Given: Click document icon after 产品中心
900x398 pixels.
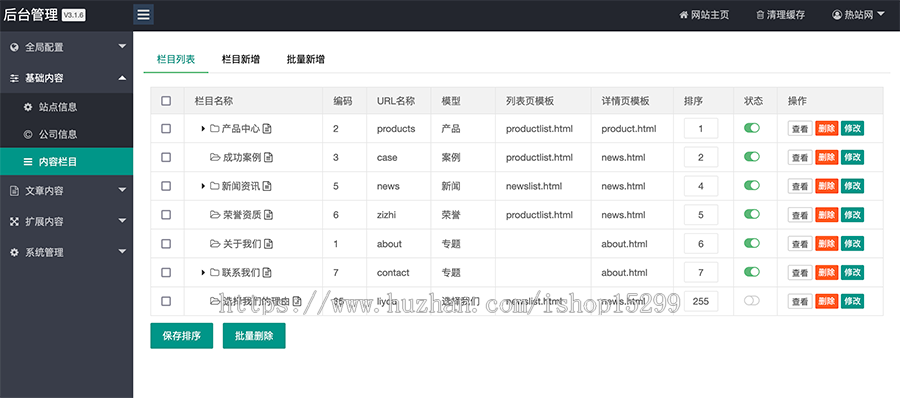Looking at the screenshot, I should click(x=267, y=129).
